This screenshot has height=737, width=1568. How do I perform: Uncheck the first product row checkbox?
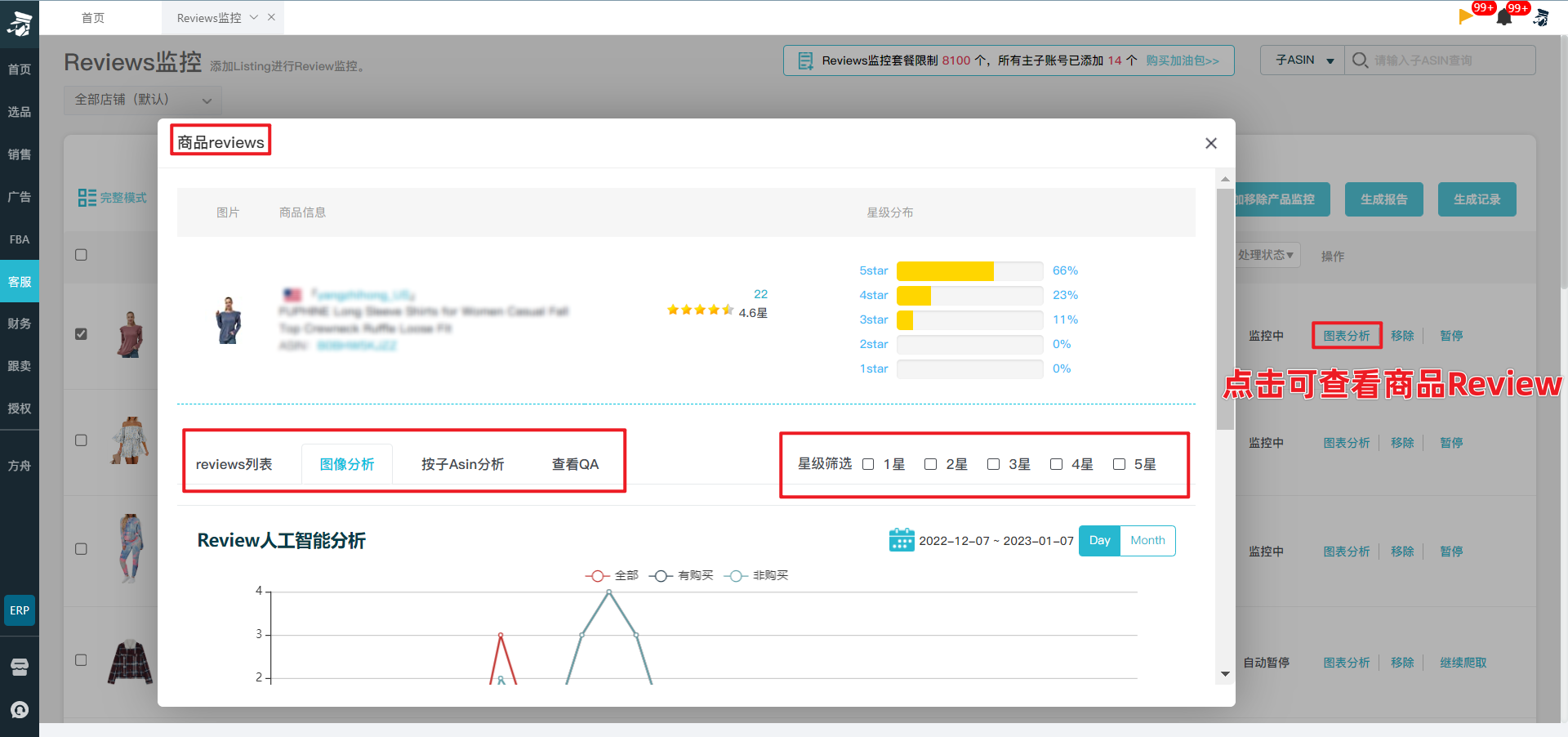pos(81,334)
